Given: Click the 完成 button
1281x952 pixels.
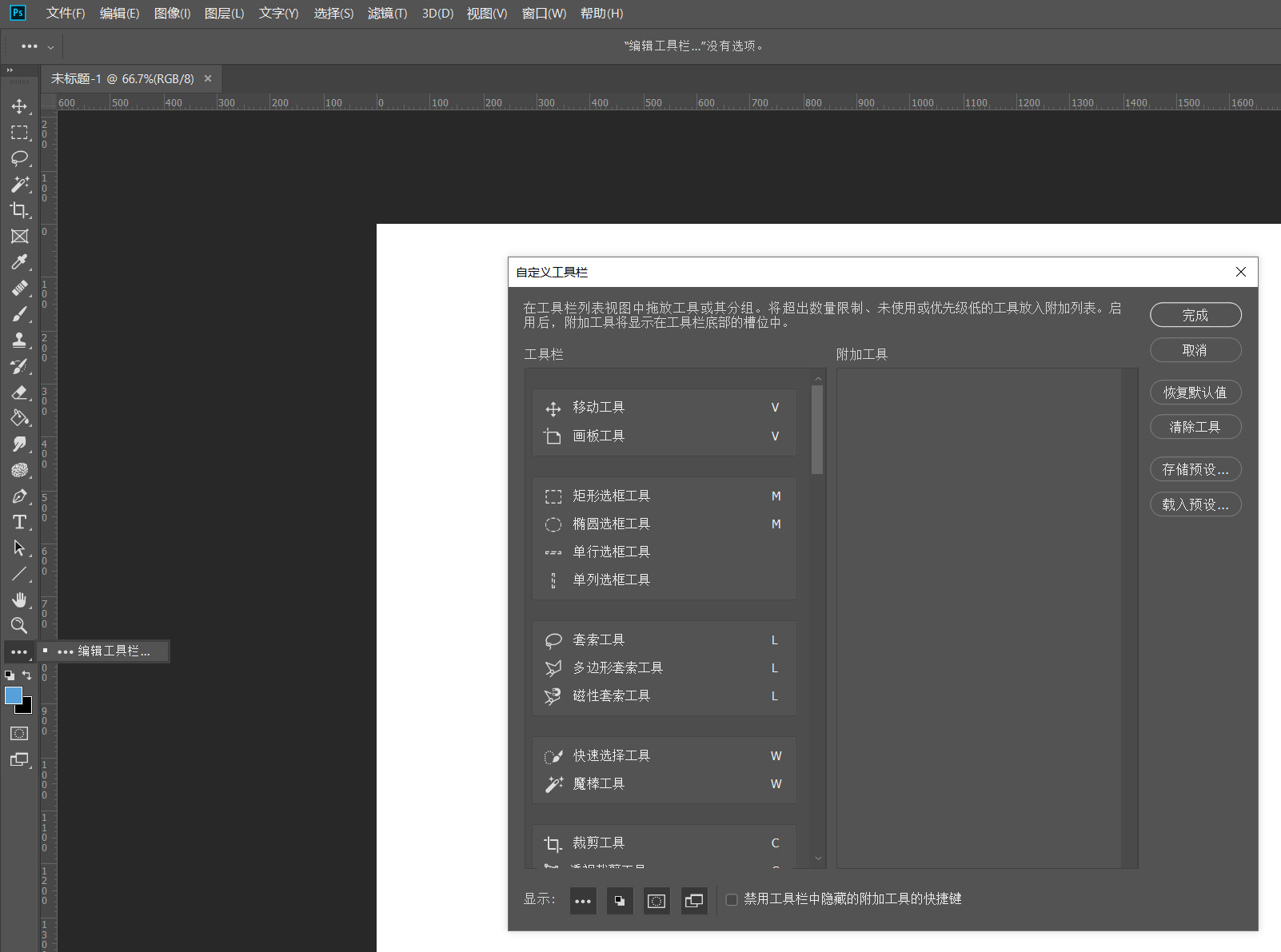Looking at the screenshot, I should click(x=1195, y=315).
